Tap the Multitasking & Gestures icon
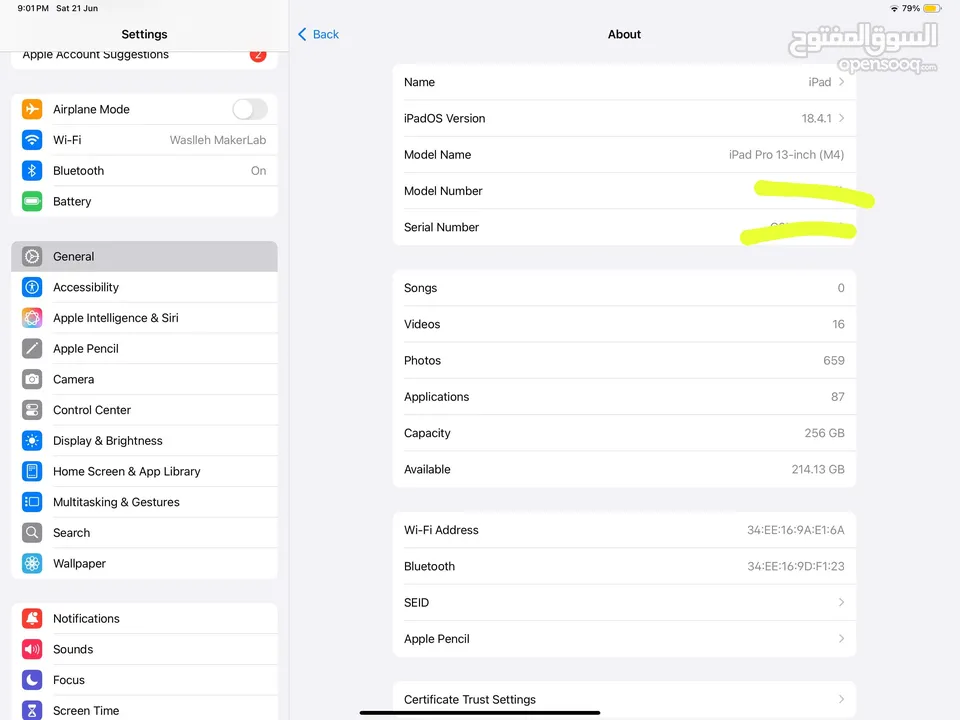960x720 pixels. click(32, 502)
